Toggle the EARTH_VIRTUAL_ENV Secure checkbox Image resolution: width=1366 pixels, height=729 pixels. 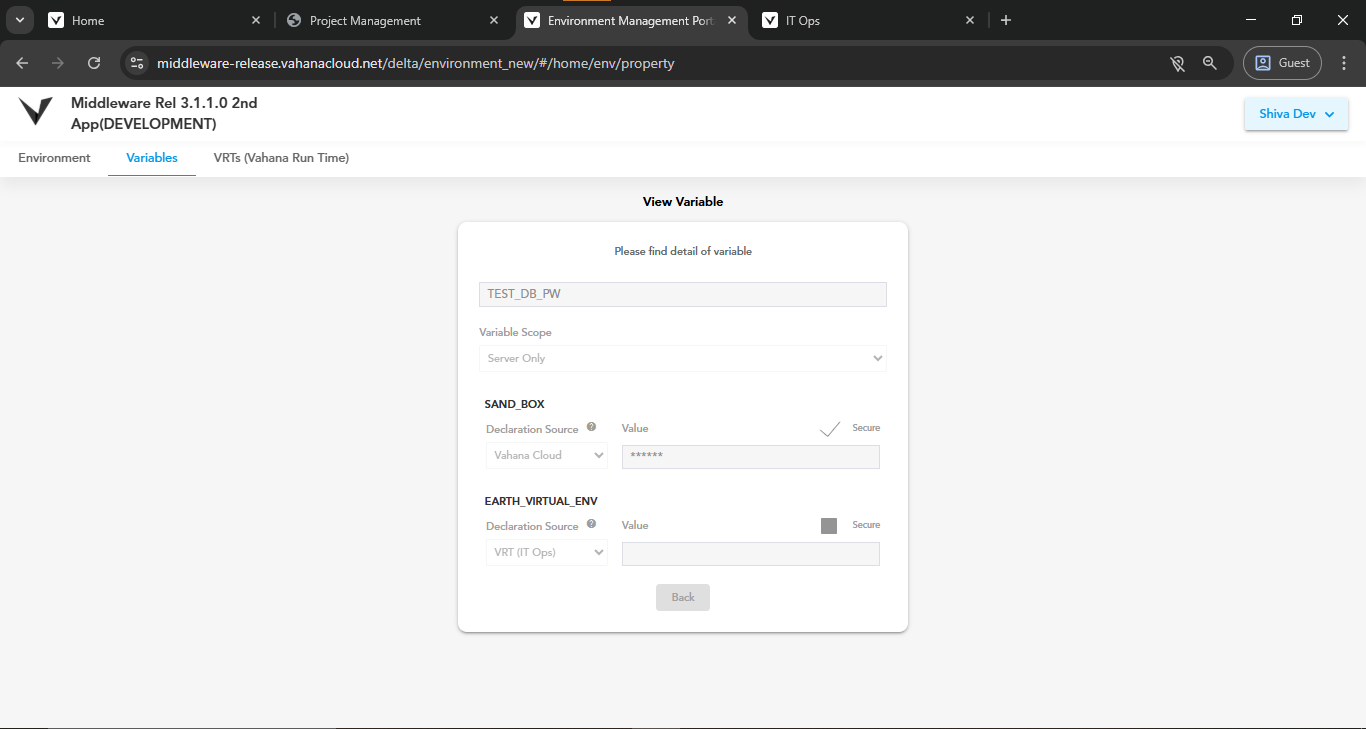coord(829,526)
